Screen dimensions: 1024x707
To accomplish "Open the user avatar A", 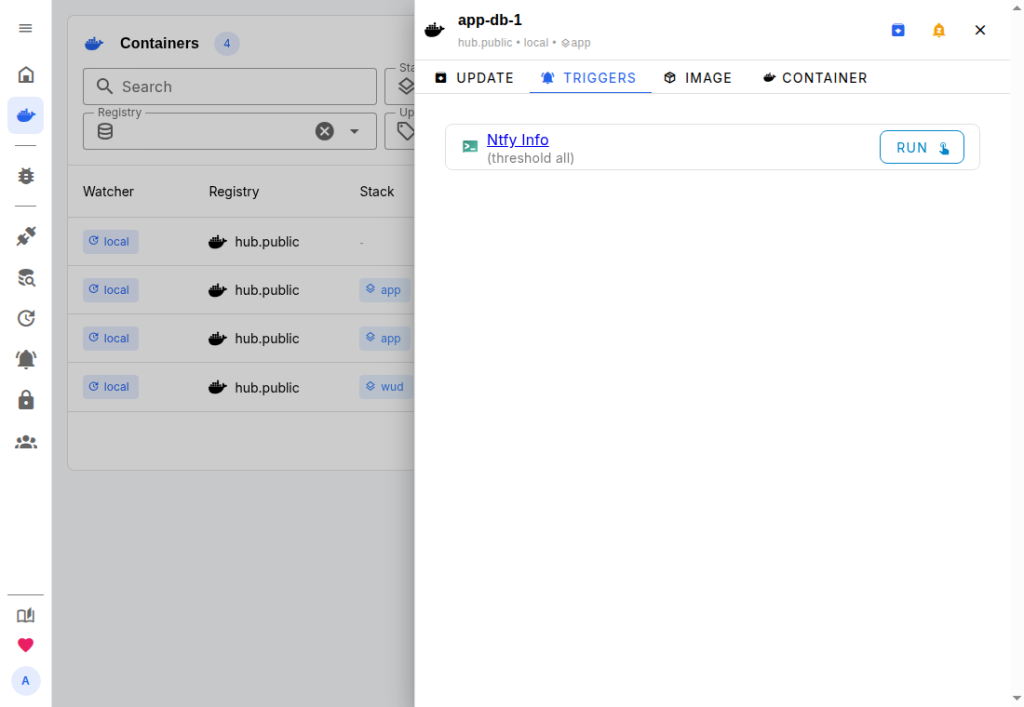I will (x=25, y=681).
